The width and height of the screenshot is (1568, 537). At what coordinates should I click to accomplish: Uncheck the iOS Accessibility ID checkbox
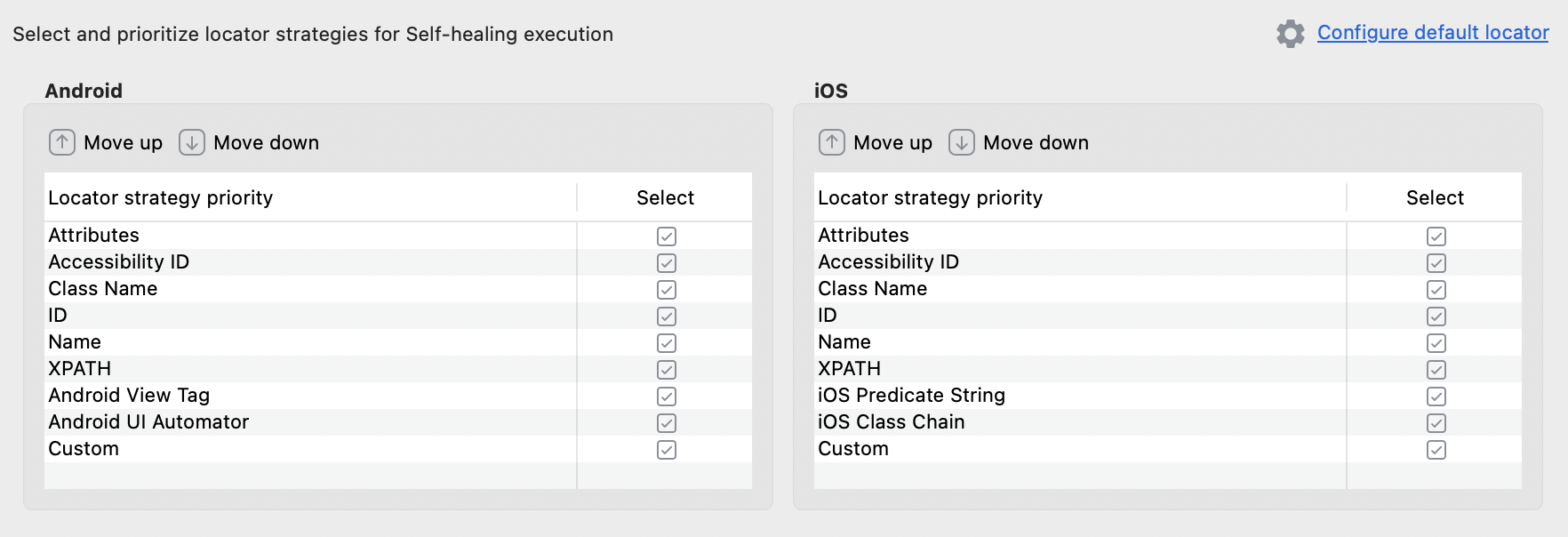(1436, 263)
